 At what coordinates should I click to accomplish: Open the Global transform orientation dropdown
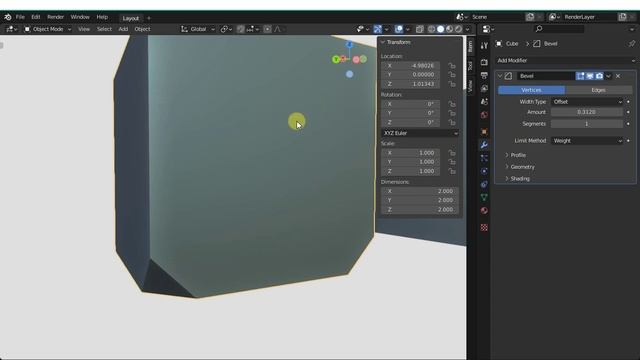coord(198,29)
